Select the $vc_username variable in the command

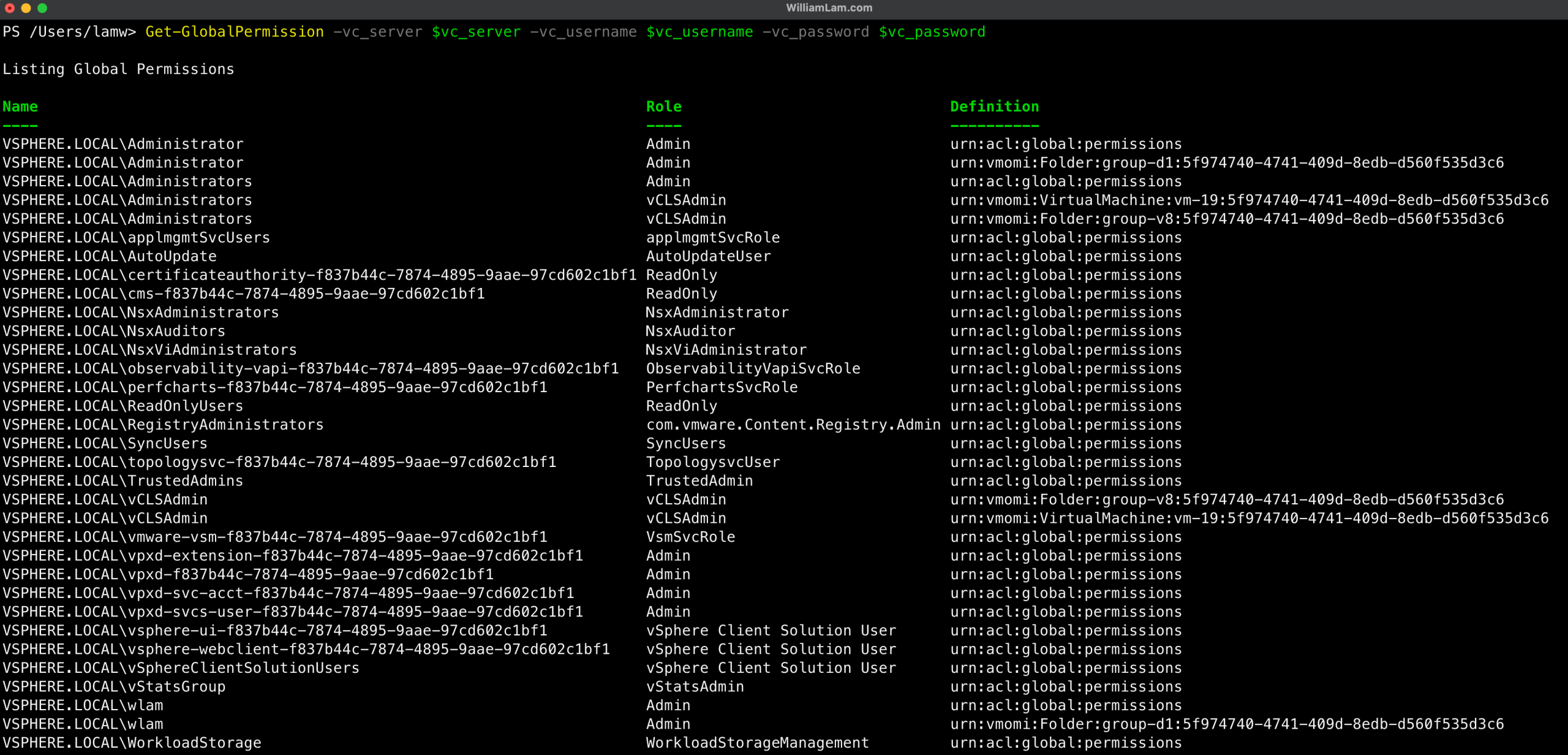700,31
